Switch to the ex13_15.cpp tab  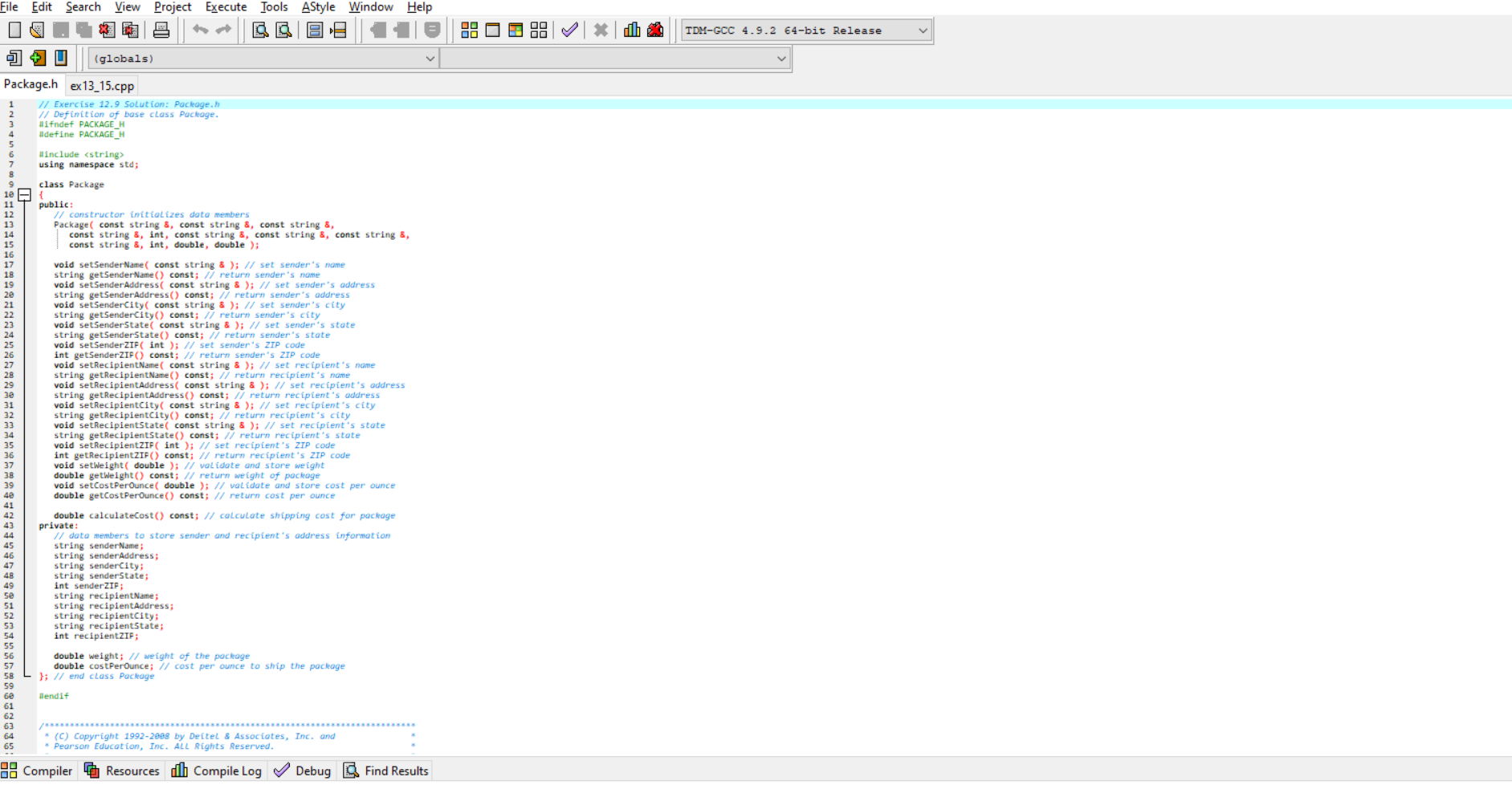tap(101, 85)
